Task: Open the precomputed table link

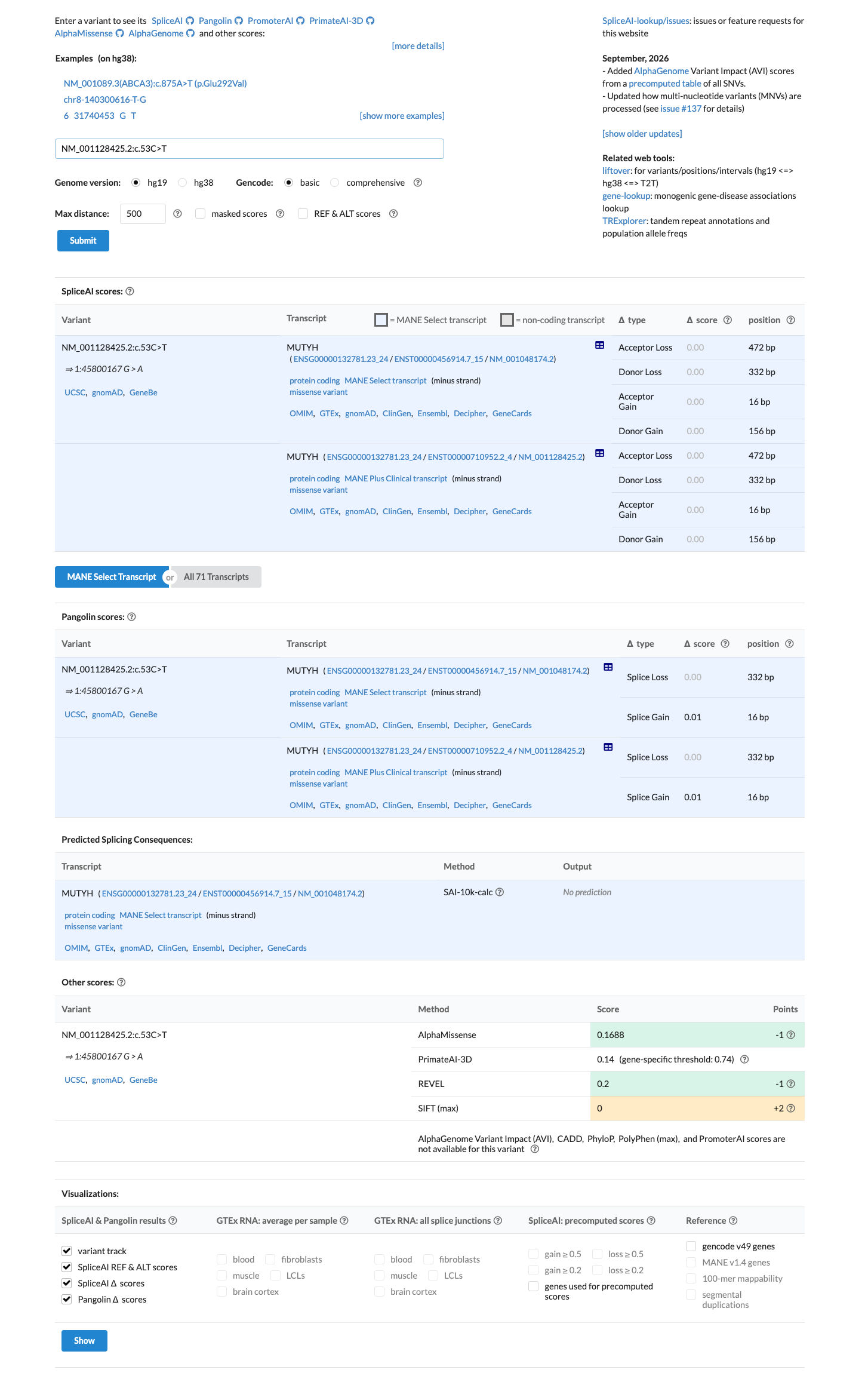Action: click(x=665, y=84)
